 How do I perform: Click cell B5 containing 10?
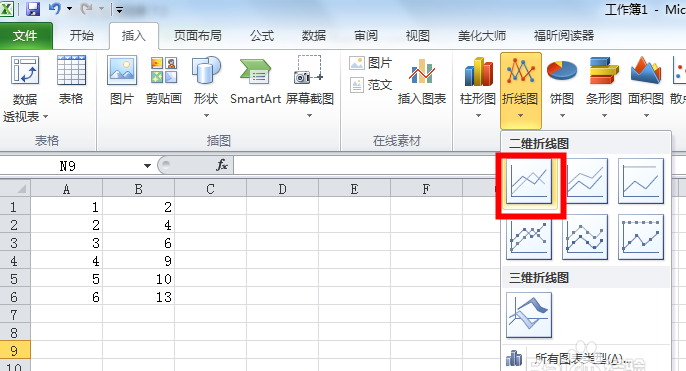pyautogui.click(x=138, y=279)
